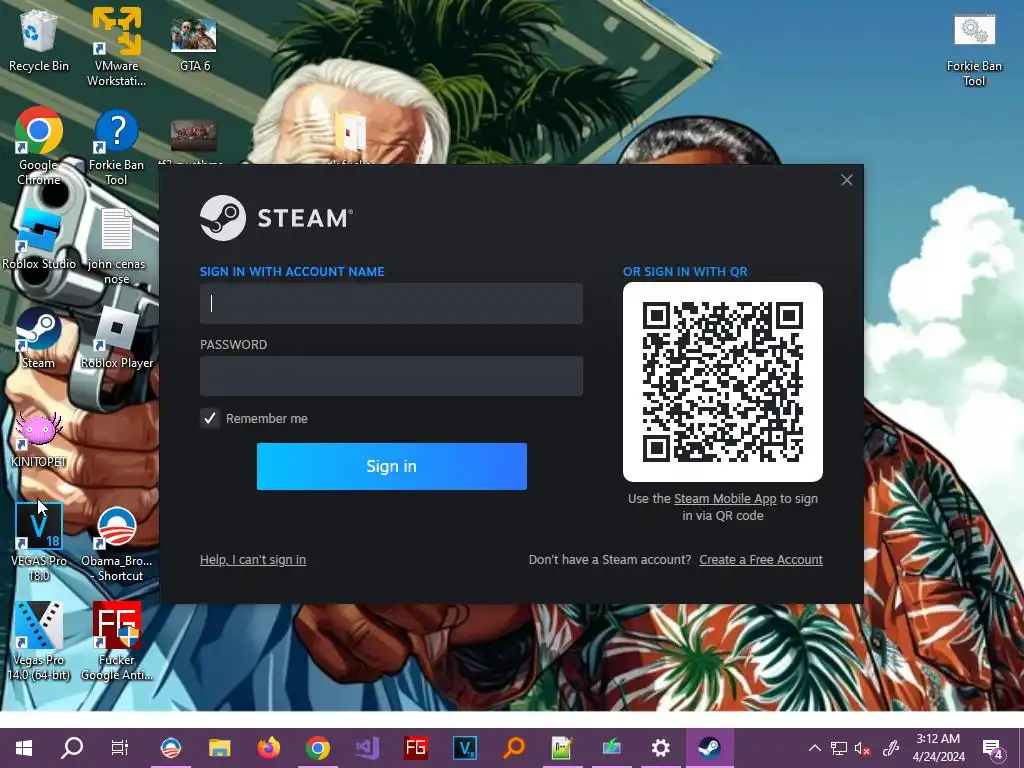Open the Steam app in the taskbar
Screen dimensions: 1024x768
pyautogui.click(x=709, y=747)
